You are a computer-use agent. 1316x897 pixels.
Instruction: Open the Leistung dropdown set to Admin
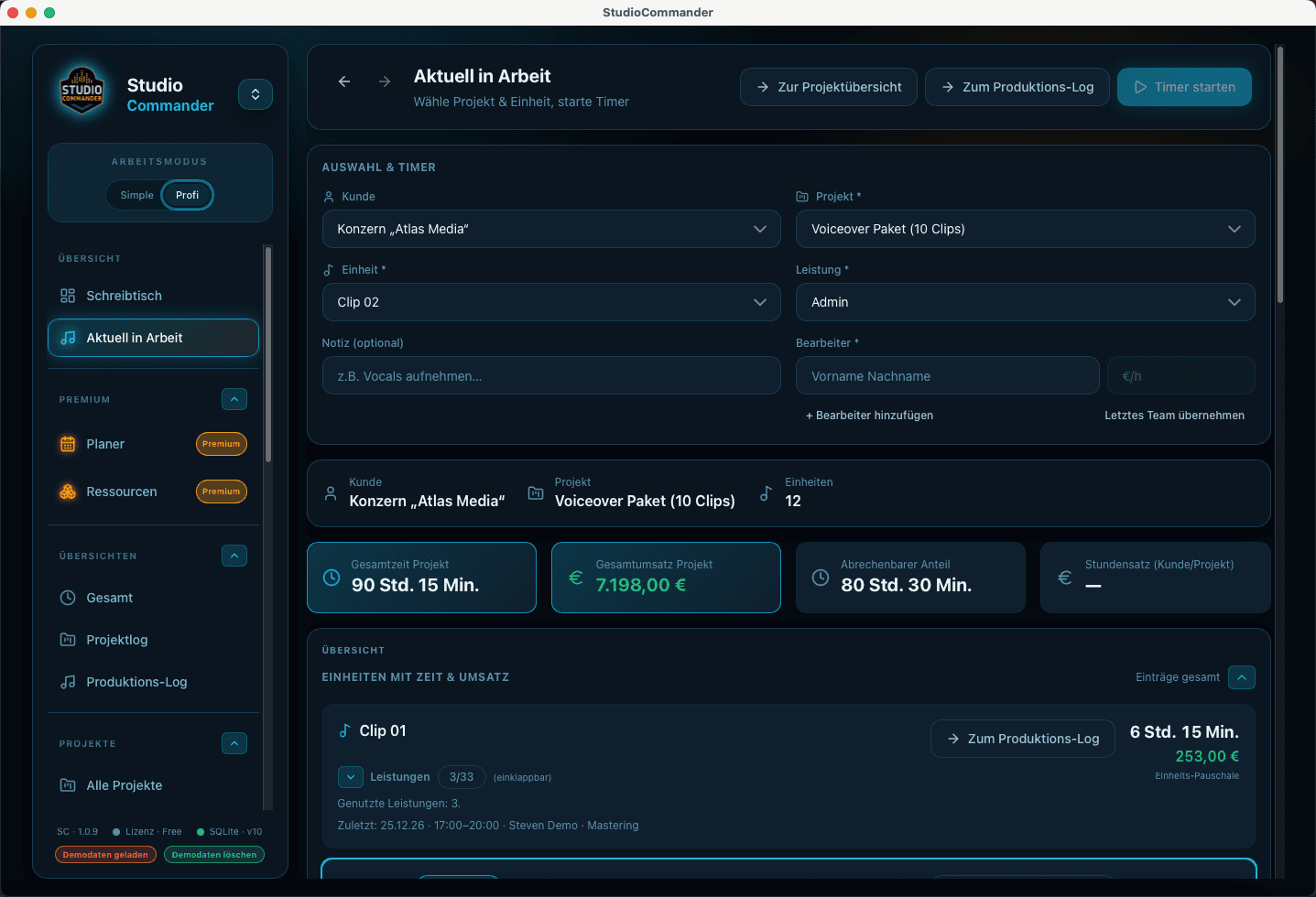tap(1024, 302)
